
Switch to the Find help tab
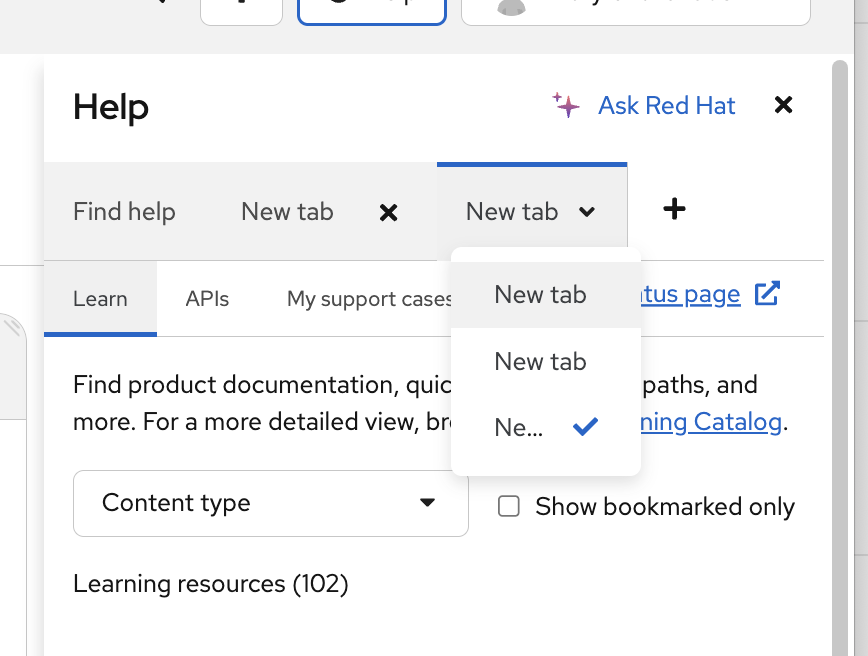pyautogui.click(x=124, y=212)
